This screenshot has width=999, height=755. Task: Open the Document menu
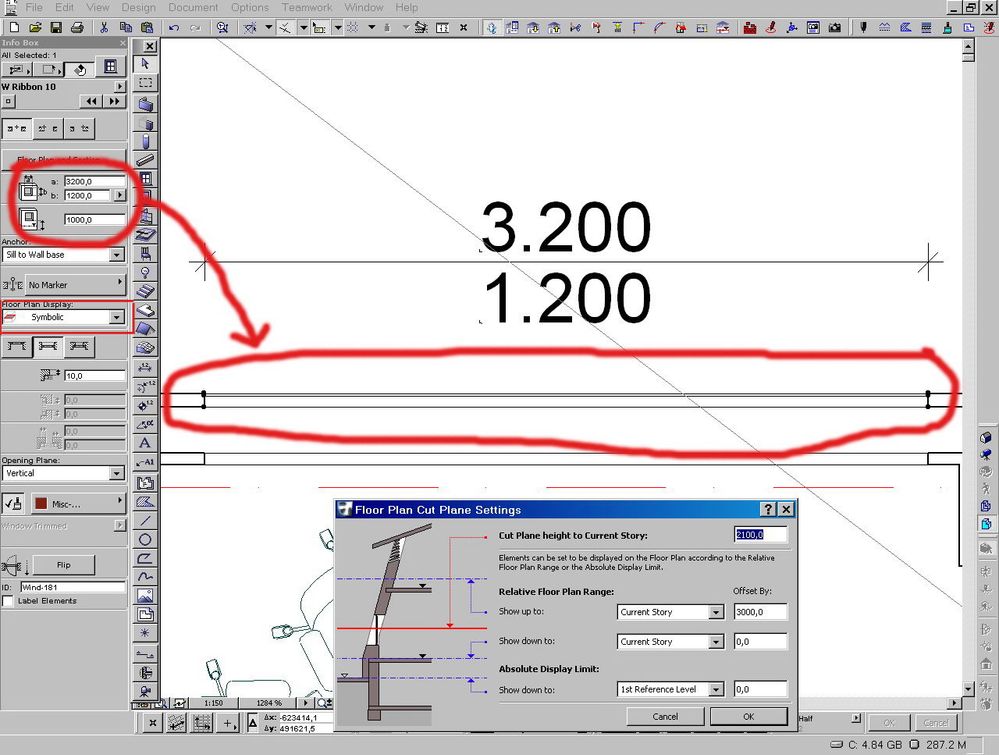coord(193,7)
